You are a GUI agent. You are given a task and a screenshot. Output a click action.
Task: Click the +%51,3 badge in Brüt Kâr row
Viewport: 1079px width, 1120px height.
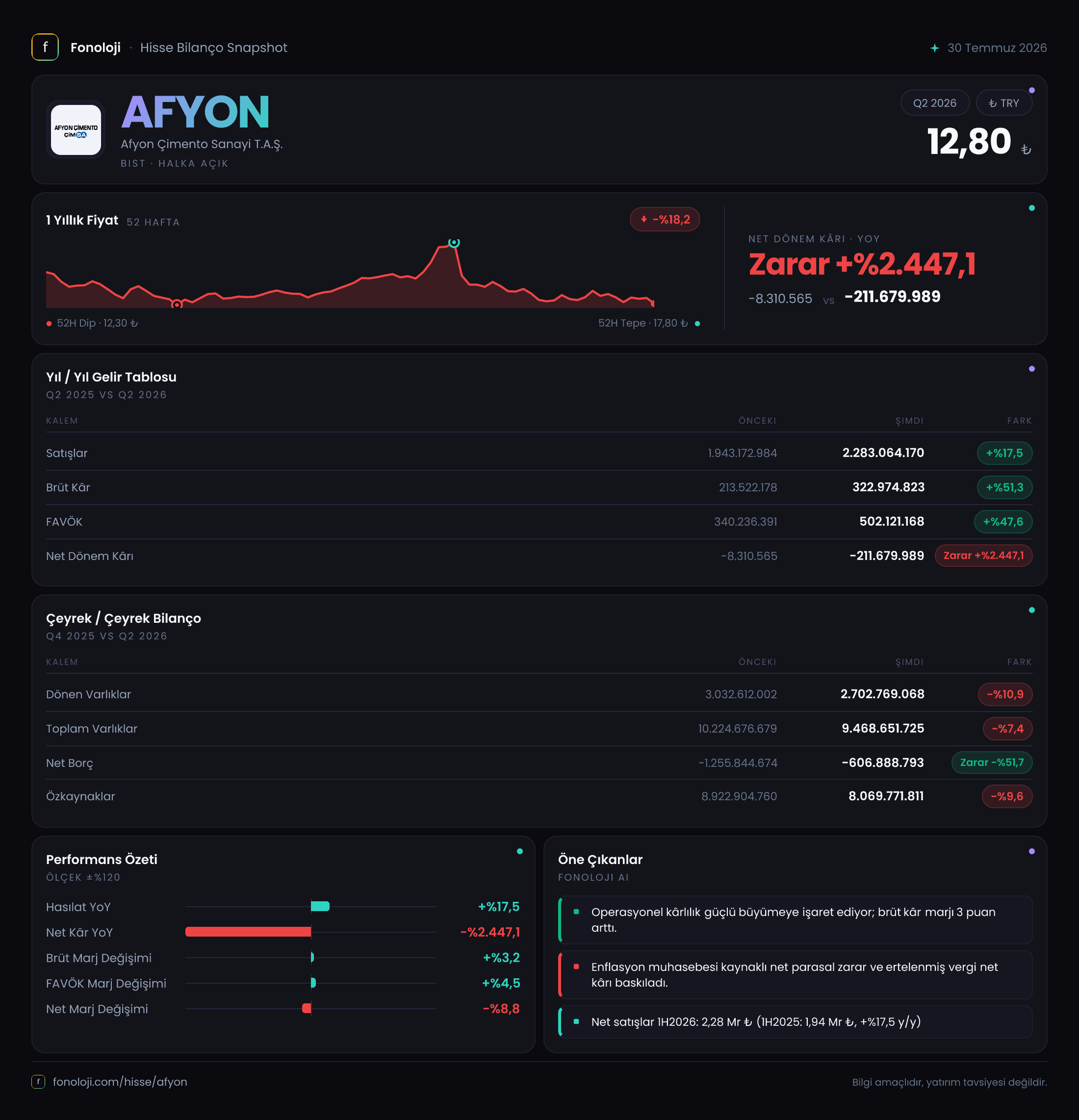(x=1004, y=487)
